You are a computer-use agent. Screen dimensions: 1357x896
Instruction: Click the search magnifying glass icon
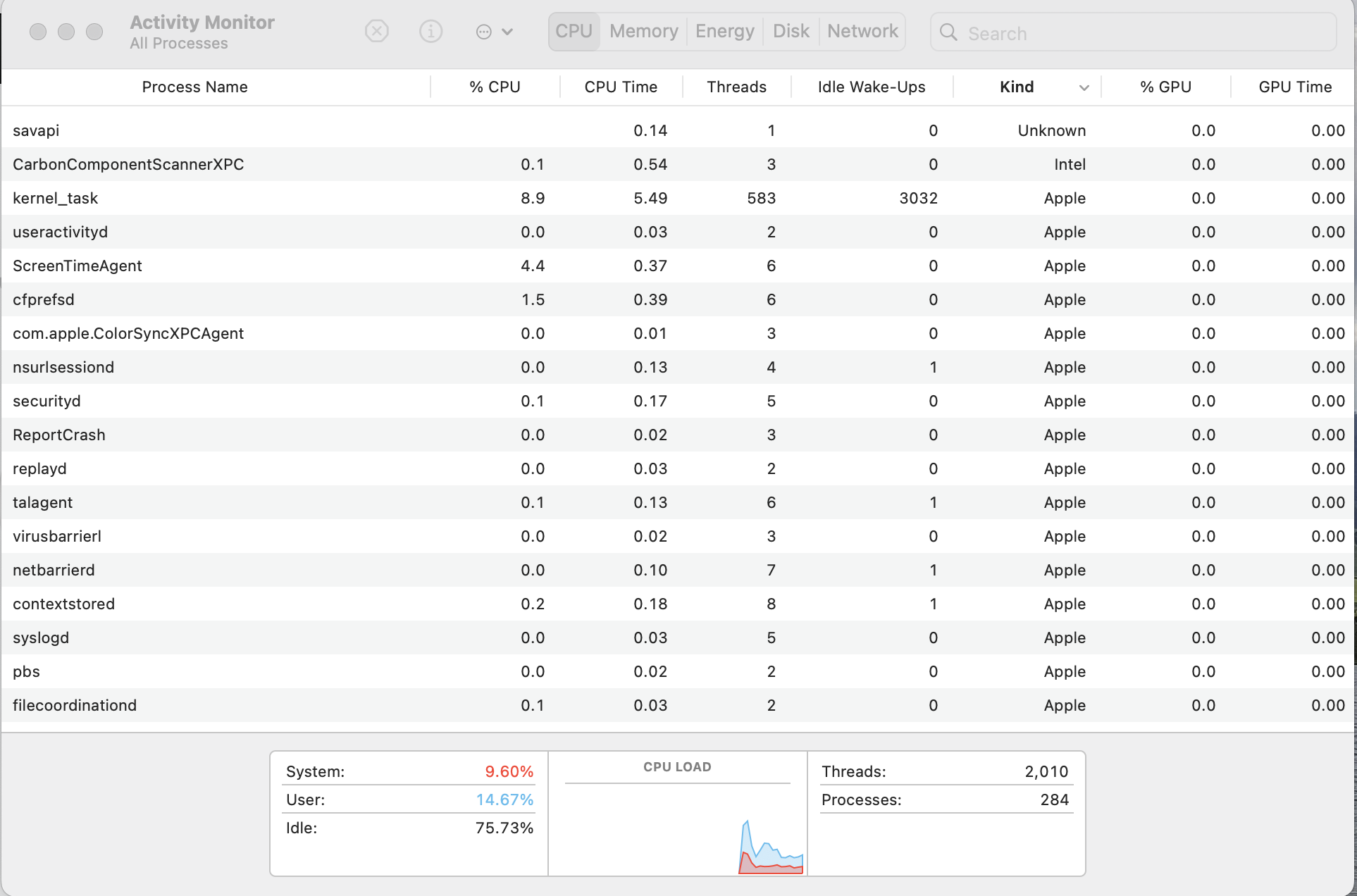pos(949,32)
